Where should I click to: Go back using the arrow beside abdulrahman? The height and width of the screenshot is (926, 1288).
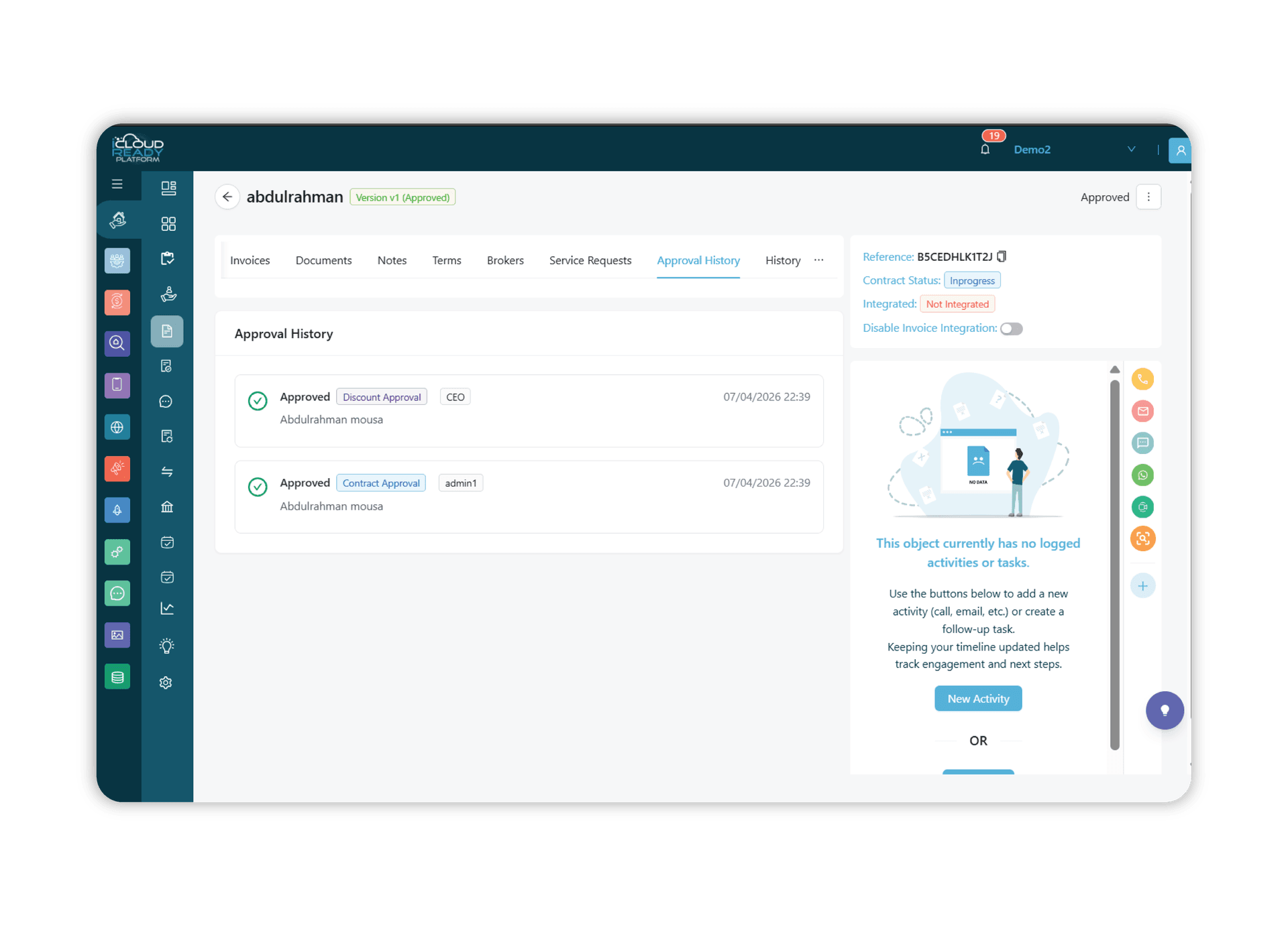[x=227, y=196]
